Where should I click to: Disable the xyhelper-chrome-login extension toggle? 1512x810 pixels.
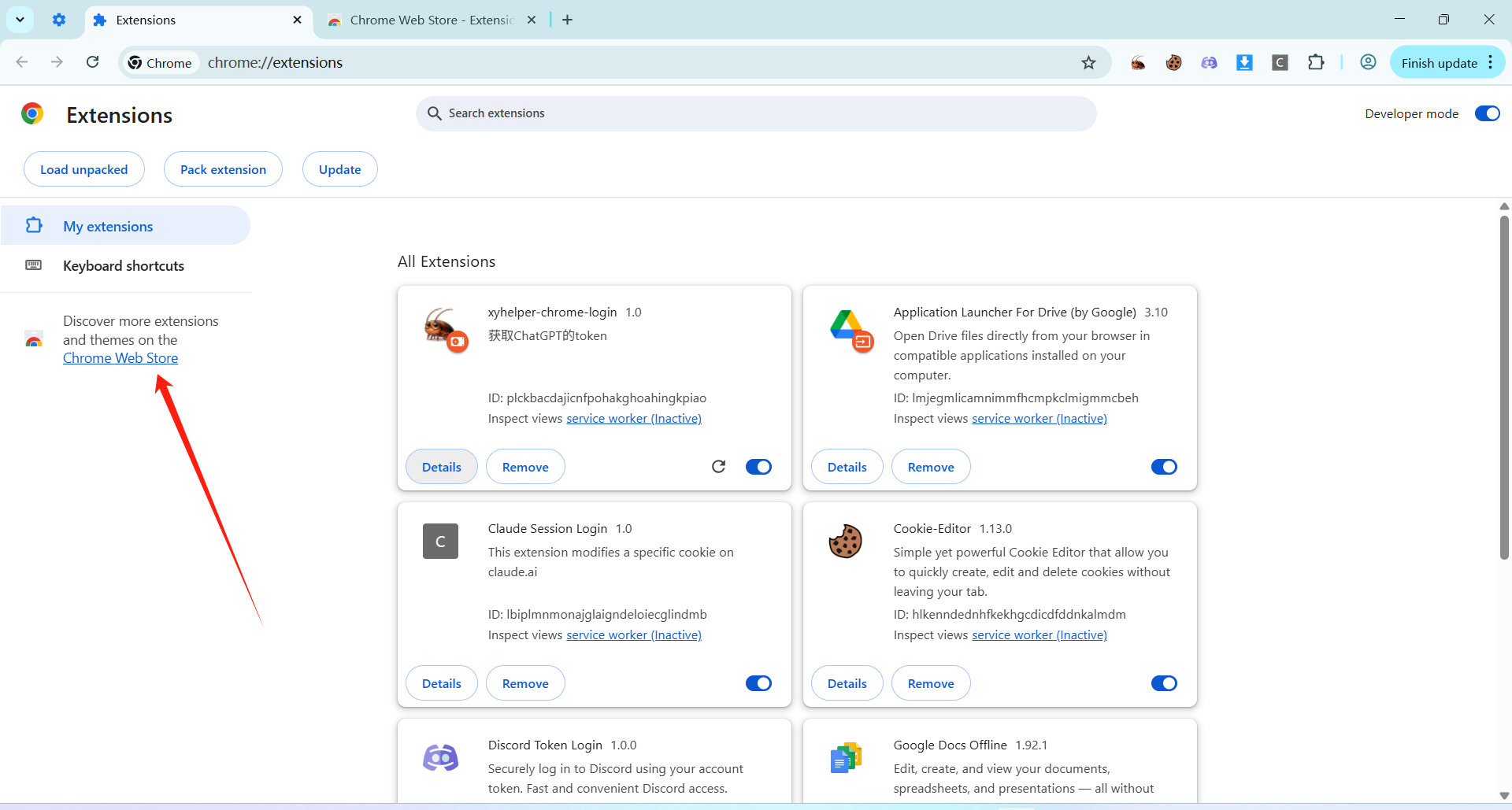point(758,467)
